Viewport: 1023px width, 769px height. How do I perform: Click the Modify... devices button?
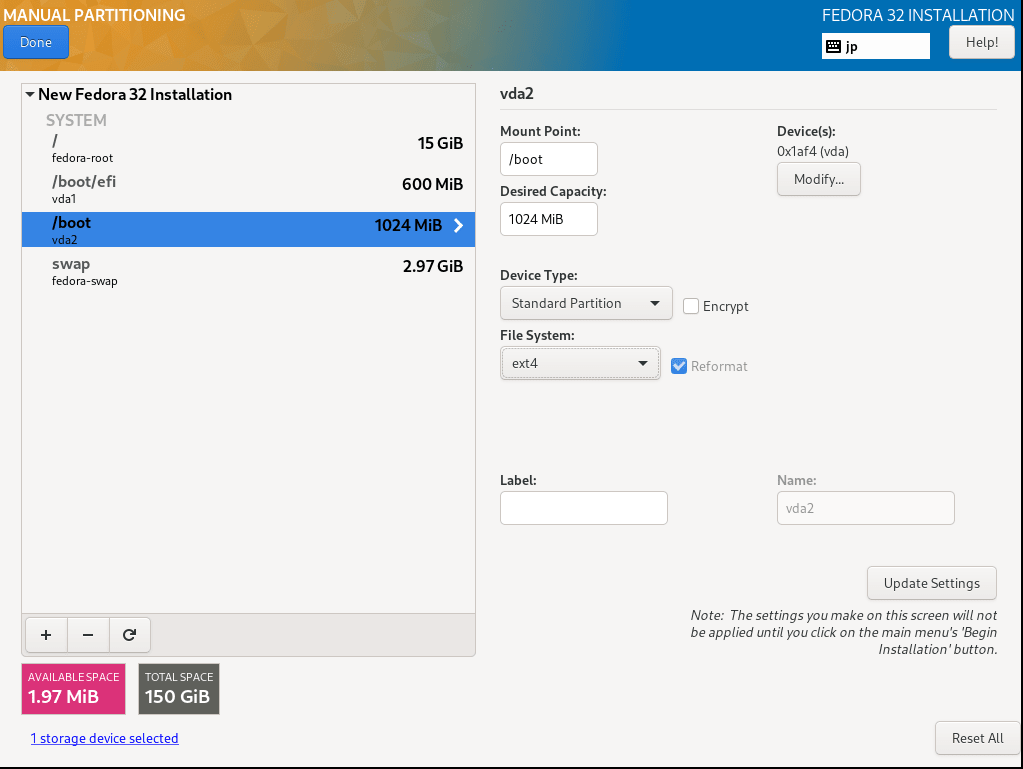click(819, 179)
